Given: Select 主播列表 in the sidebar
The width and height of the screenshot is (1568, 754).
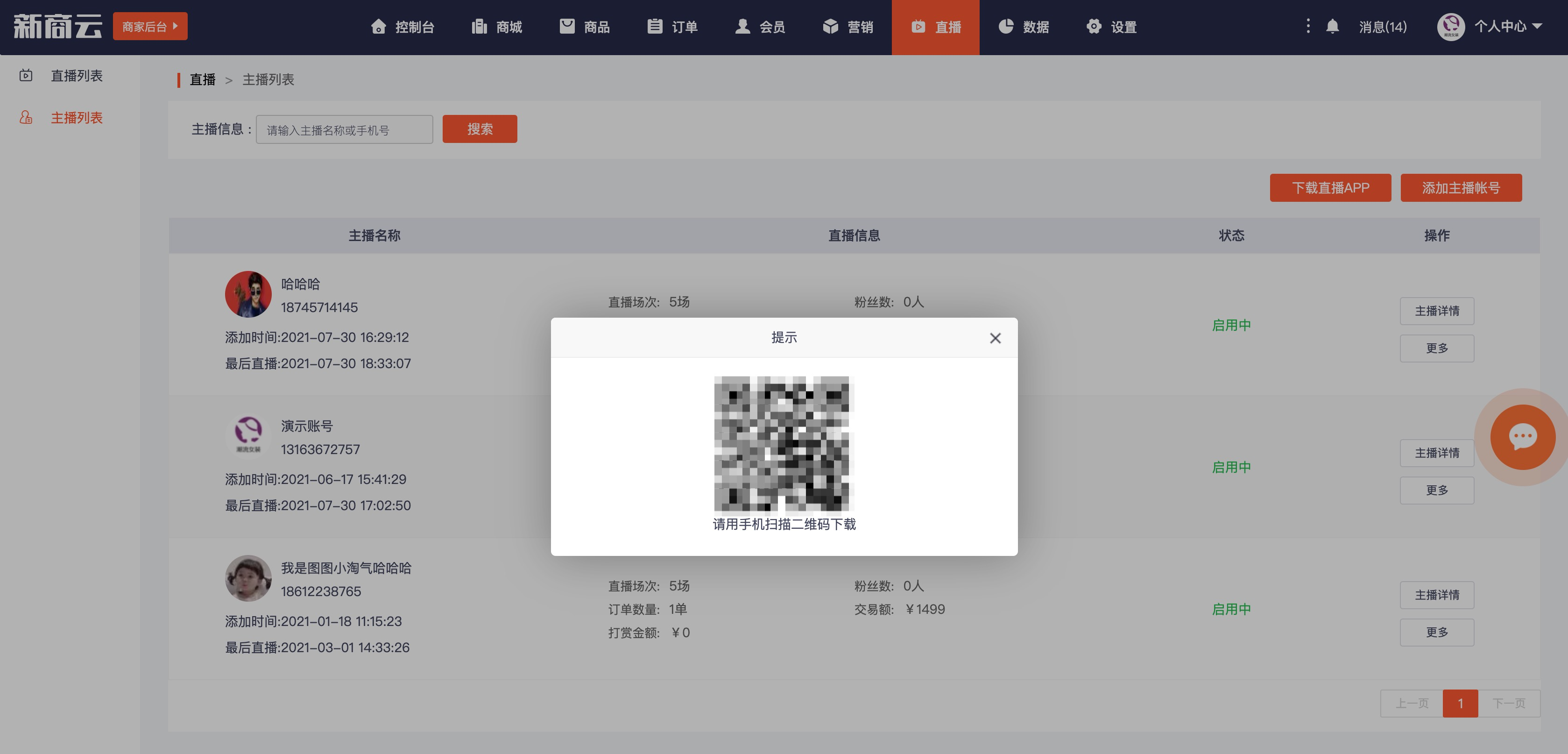Looking at the screenshot, I should click(x=77, y=118).
